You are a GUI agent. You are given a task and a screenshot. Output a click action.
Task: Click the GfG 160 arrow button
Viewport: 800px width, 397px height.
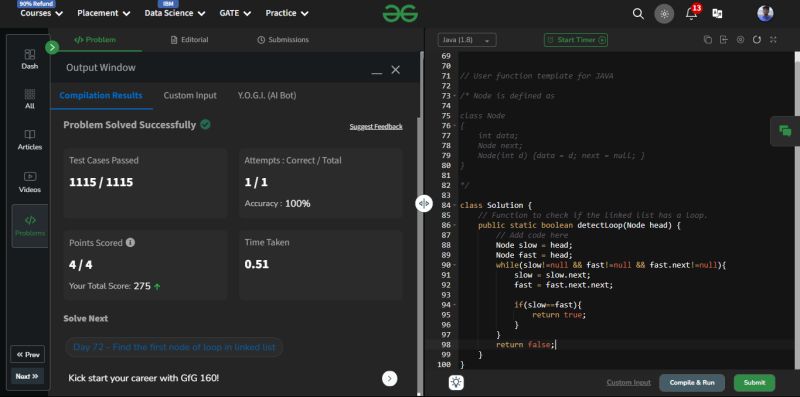pyautogui.click(x=389, y=378)
